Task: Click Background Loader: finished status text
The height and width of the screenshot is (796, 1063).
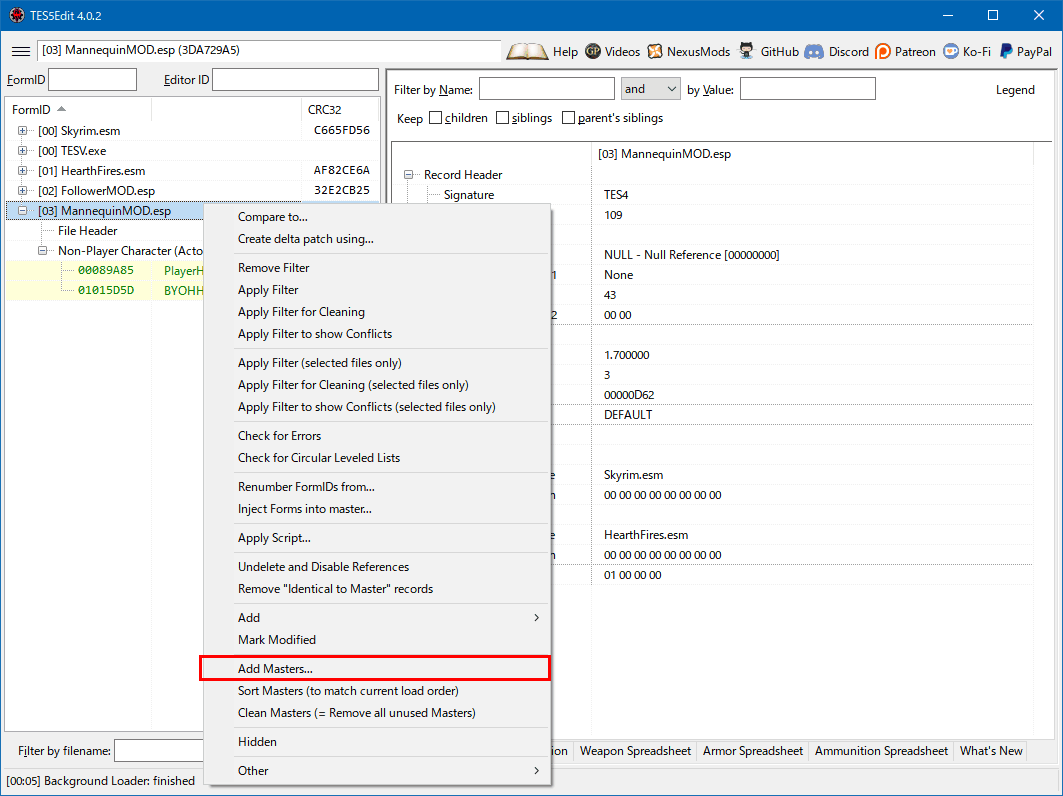Action: pyautogui.click(x=100, y=780)
